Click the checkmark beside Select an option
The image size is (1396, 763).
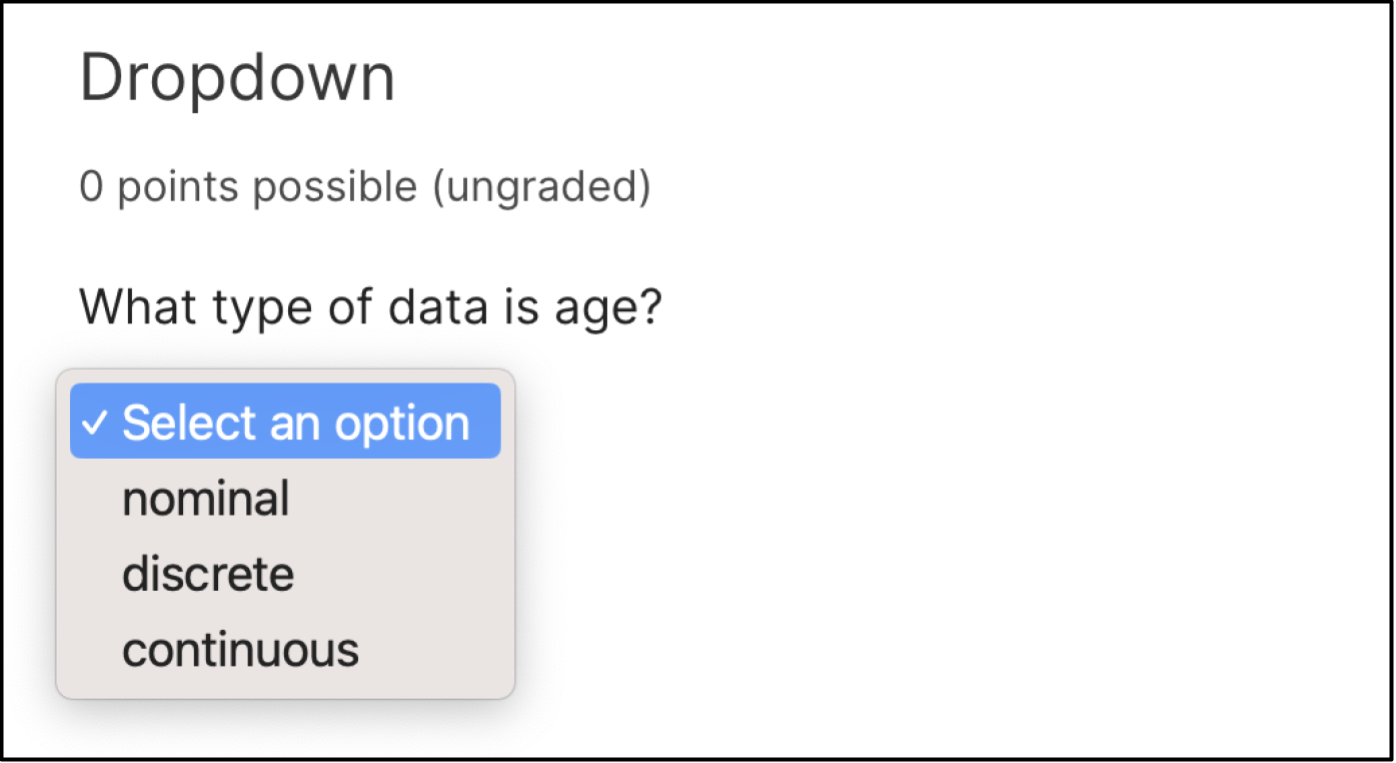[94, 423]
